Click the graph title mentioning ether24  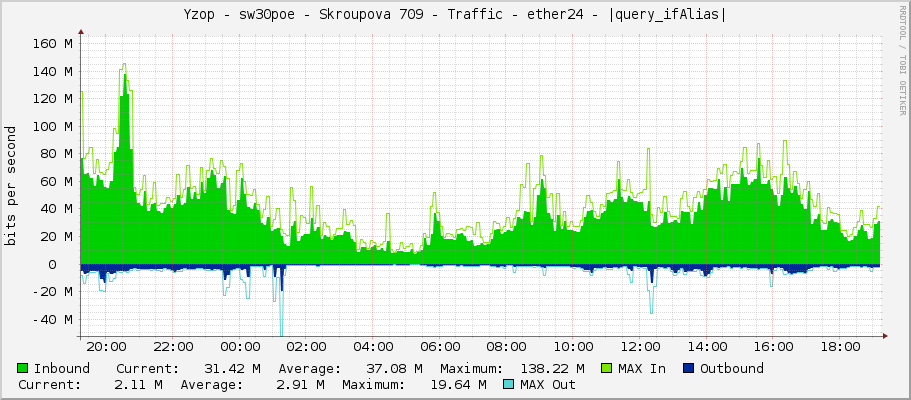tap(456, 15)
